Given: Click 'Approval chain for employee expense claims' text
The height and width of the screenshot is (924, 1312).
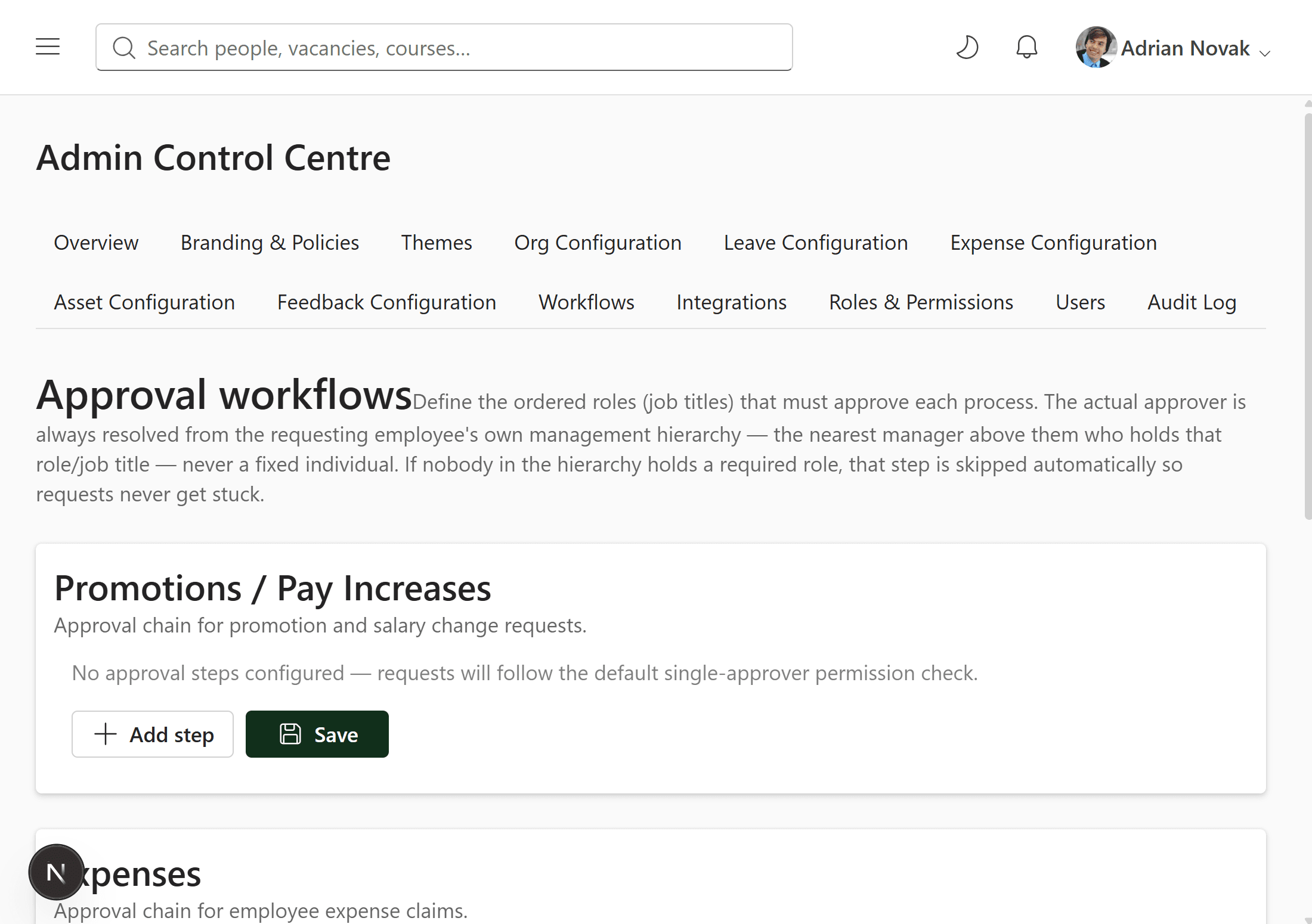Looking at the screenshot, I should point(261,911).
